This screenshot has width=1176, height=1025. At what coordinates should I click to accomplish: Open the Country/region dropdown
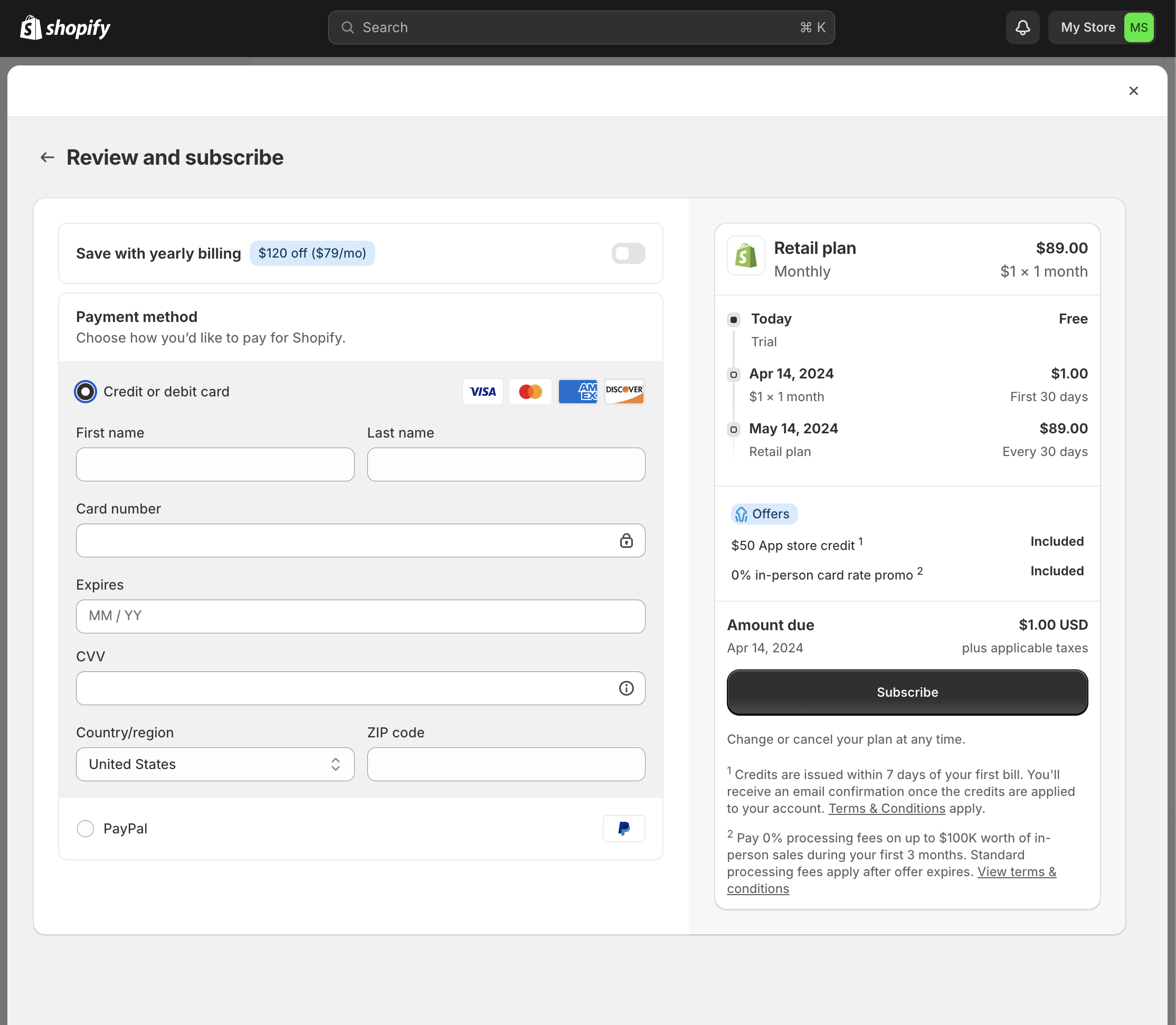click(214, 764)
